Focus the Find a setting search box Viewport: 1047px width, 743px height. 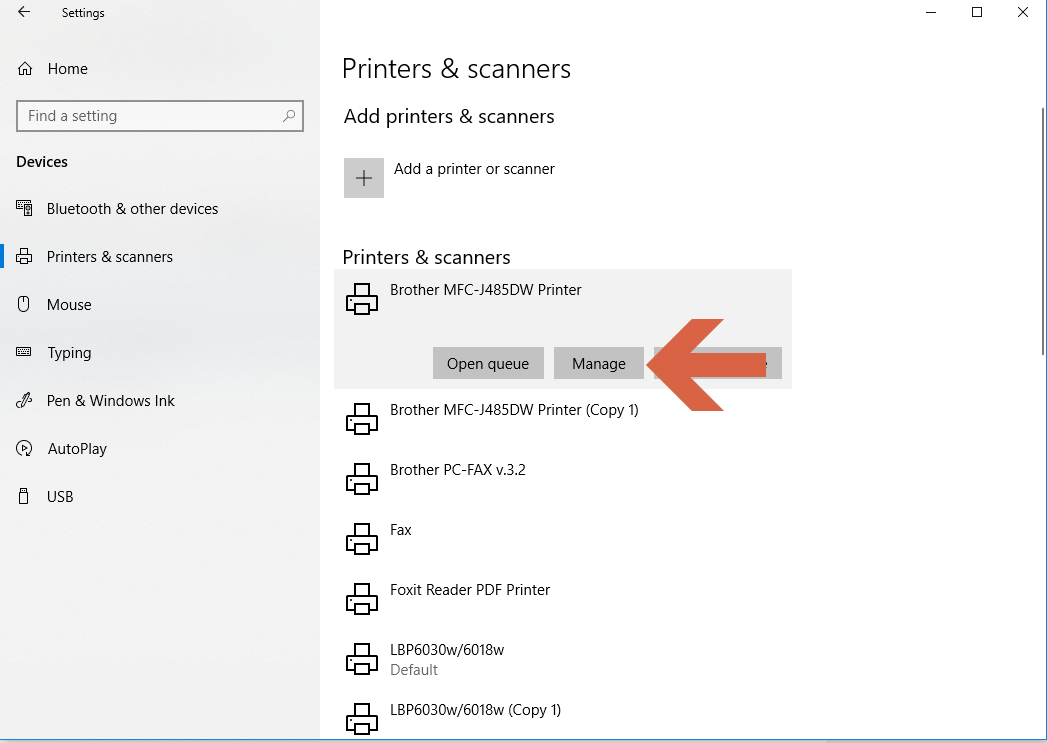160,116
